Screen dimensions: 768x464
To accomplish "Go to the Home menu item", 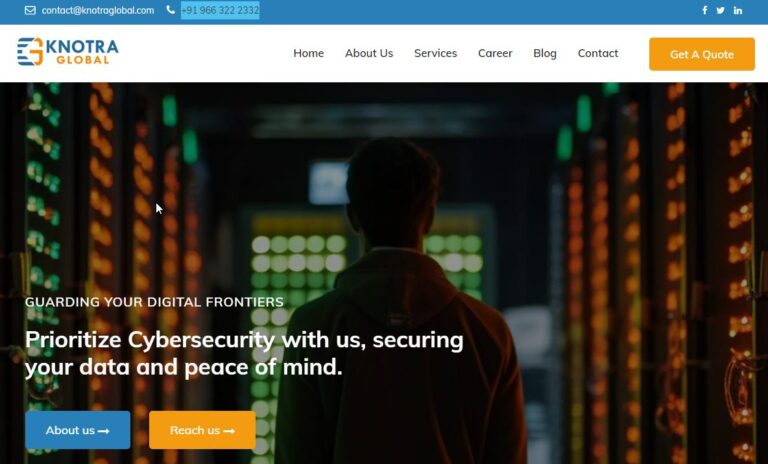I will click(x=309, y=53).
